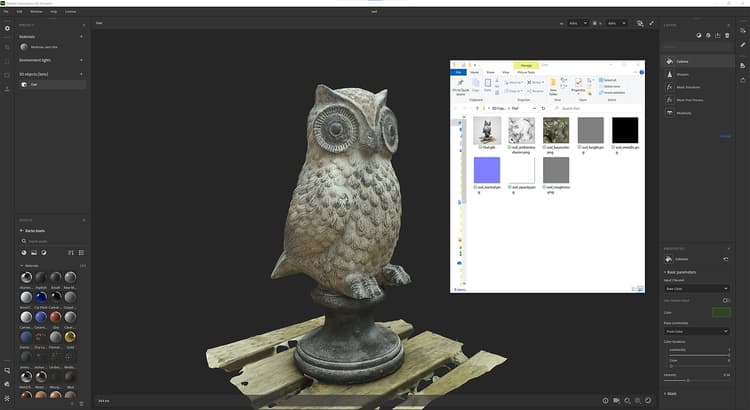Select owl_normal.png purple thumbnail
750x410 pixels.
[x=487, y=170]
